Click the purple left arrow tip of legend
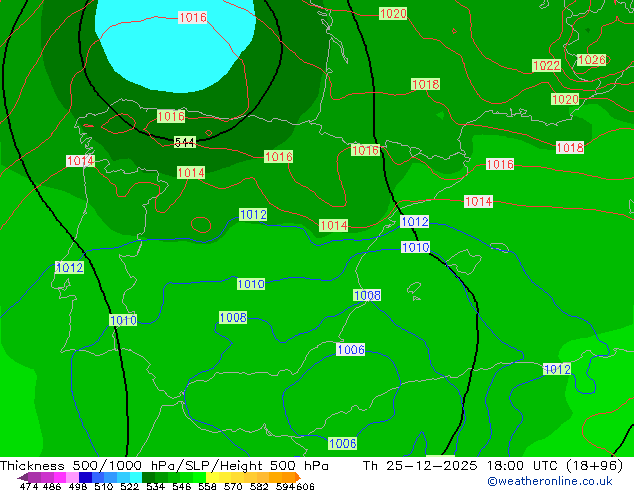Image resolution: width=634 pixels, height=490 pixels. coord(22,477)
